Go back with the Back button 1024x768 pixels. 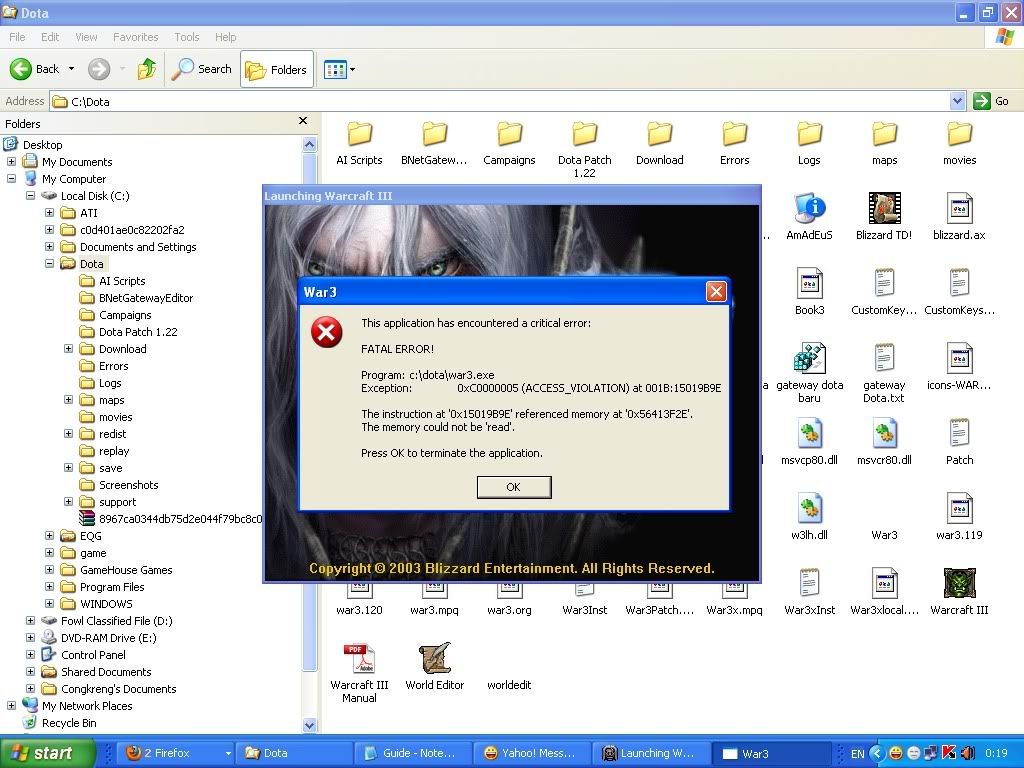pos(34,69)
